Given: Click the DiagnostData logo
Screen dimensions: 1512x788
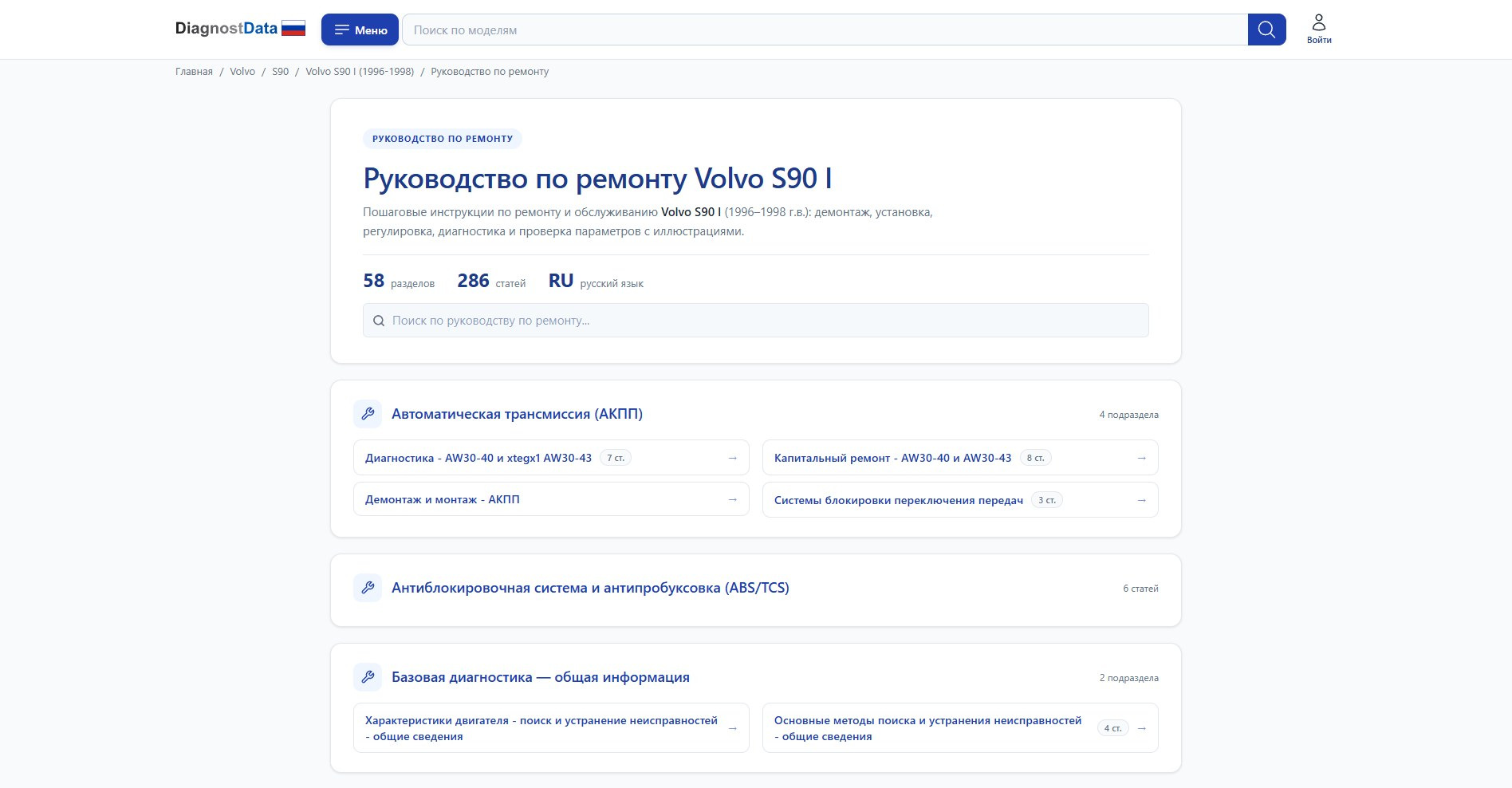Looking at the screenshot, I should pyautogui.click(x=226, y=29).
